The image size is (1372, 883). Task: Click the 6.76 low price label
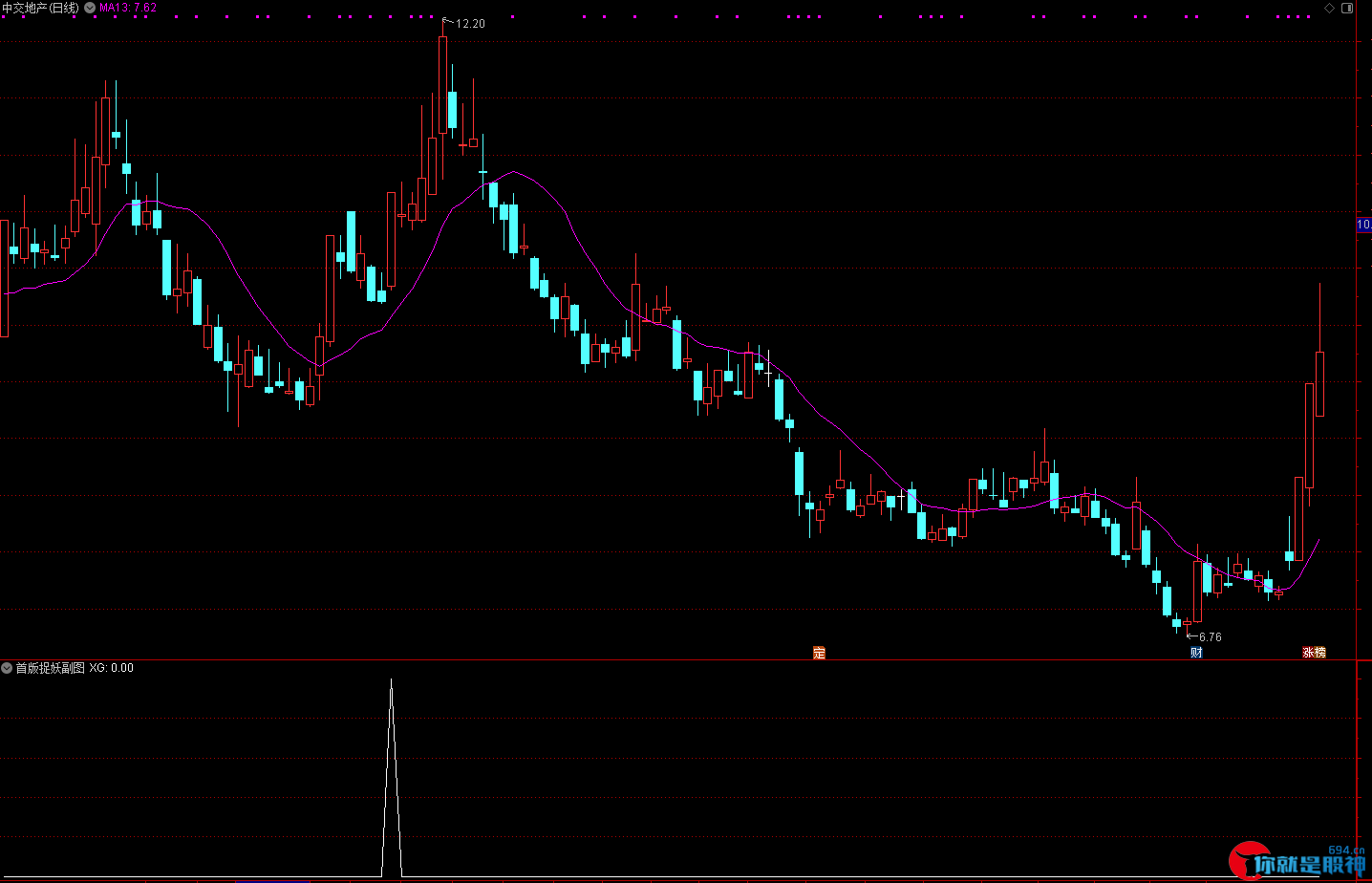coord(1211,636)
